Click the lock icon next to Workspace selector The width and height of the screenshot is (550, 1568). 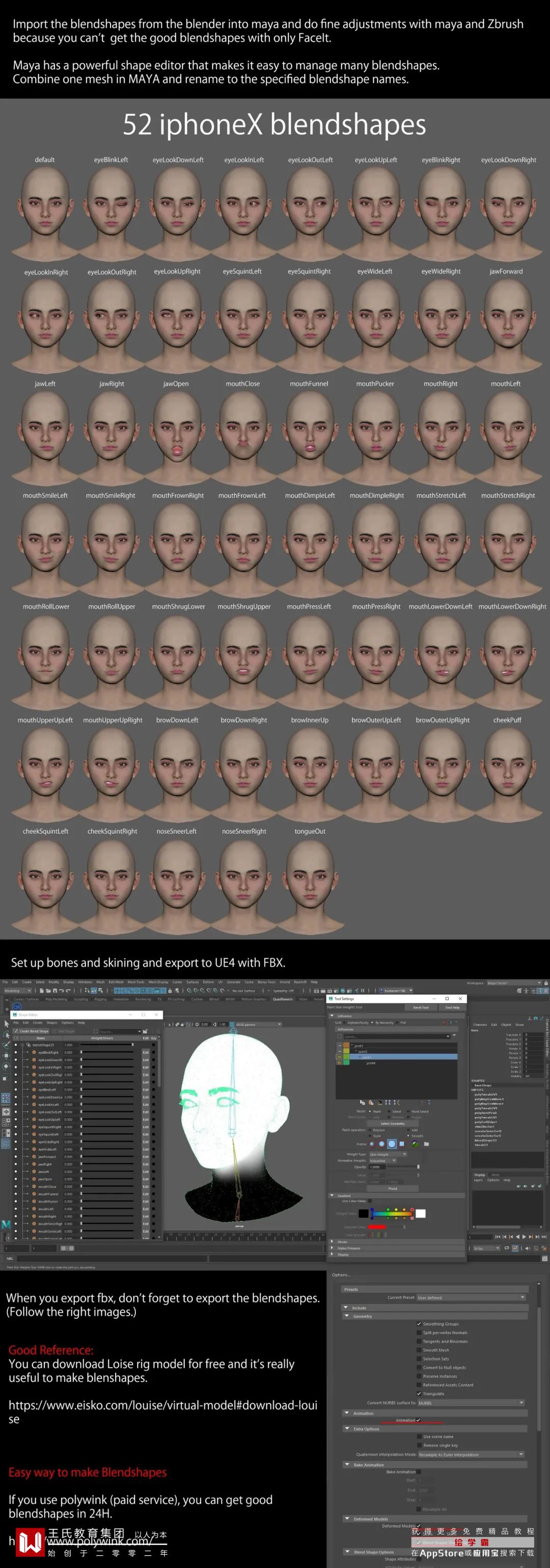546,983
